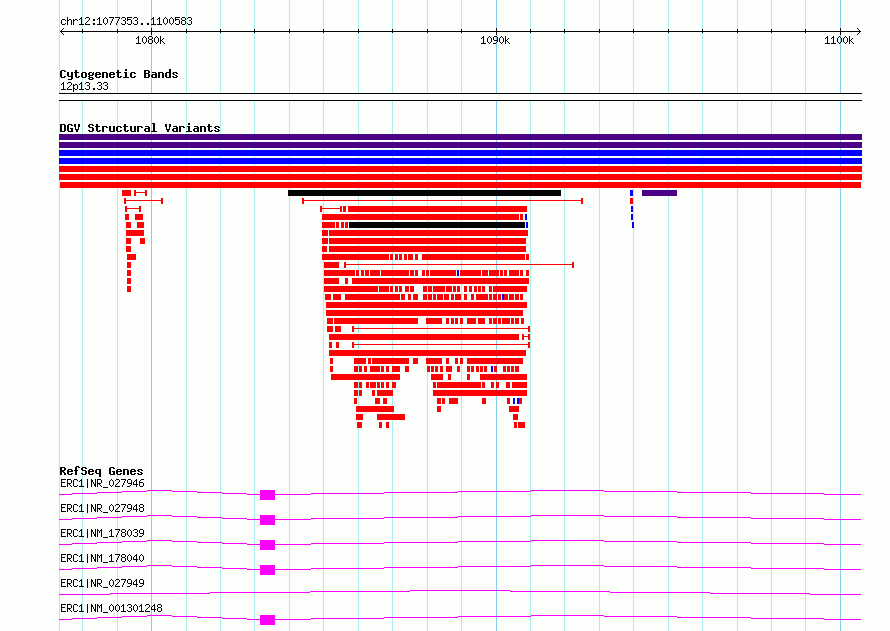The width and height of the screenshot is (890, 631).
Task: Click the magenta exon box of NM_001301248
Action: point(267,620)
